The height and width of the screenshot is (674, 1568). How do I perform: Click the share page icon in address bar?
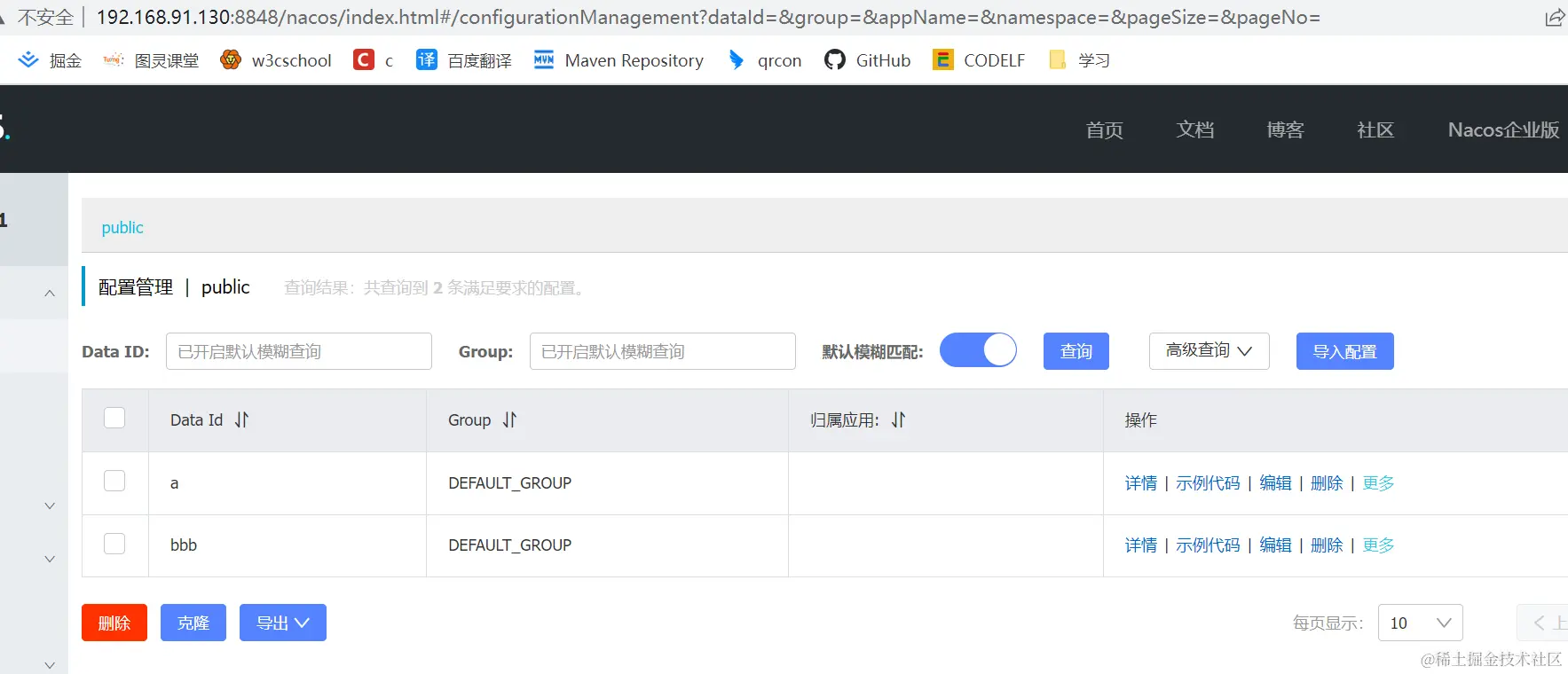point(1555,18)
